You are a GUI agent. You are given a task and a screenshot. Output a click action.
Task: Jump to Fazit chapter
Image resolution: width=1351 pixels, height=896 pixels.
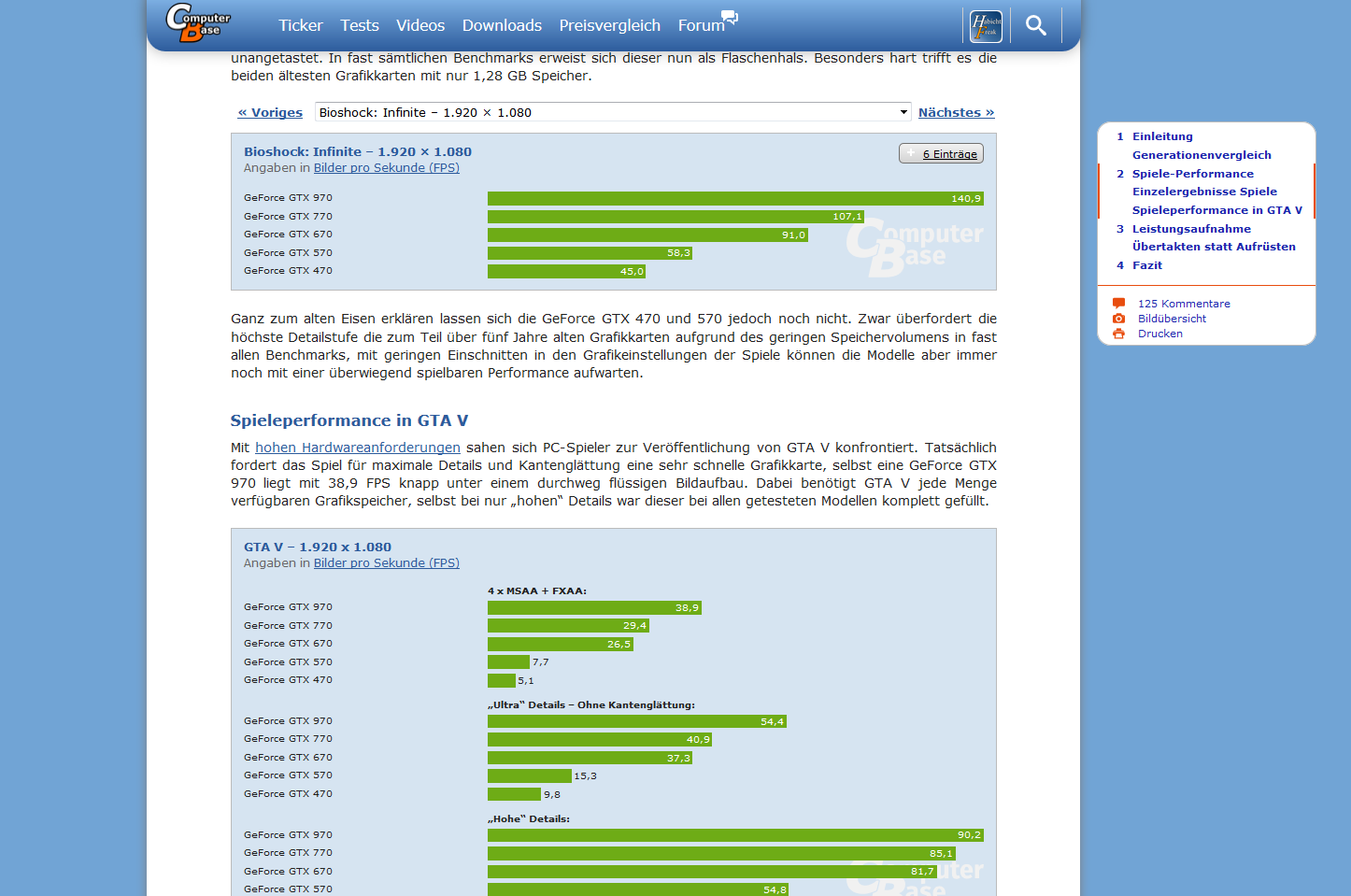[1147, 265]
